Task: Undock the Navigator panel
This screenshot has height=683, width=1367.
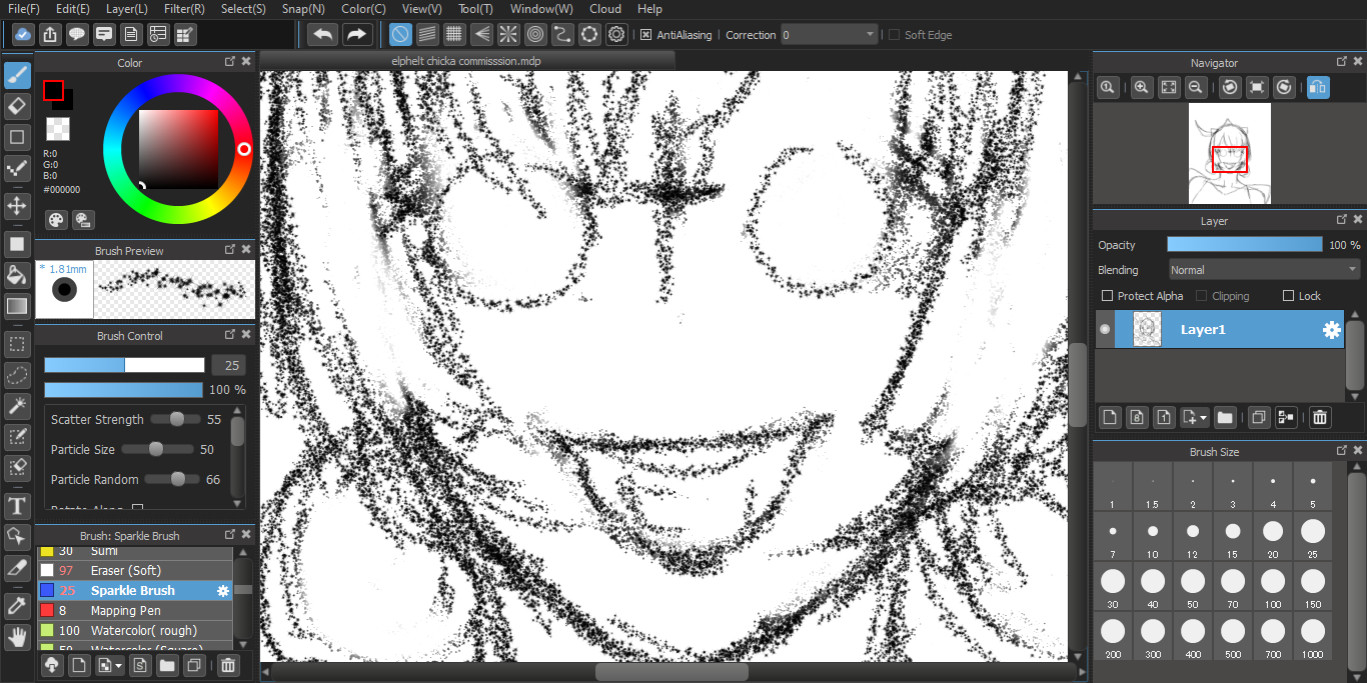Action: pos(1342,62)
